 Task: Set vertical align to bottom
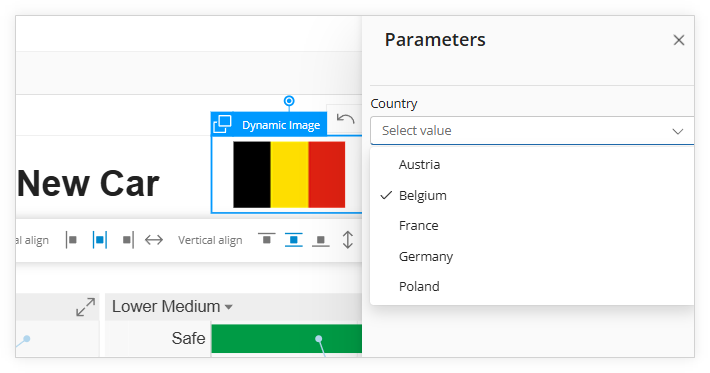(321, 240)
